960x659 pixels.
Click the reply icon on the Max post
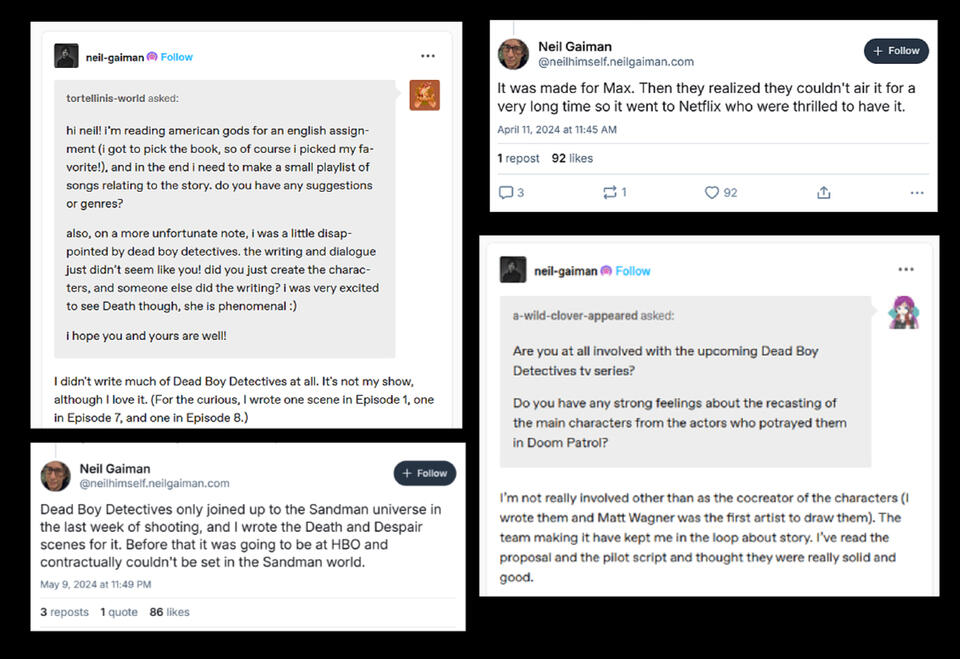pyautogui.click(x=505, y=192)
